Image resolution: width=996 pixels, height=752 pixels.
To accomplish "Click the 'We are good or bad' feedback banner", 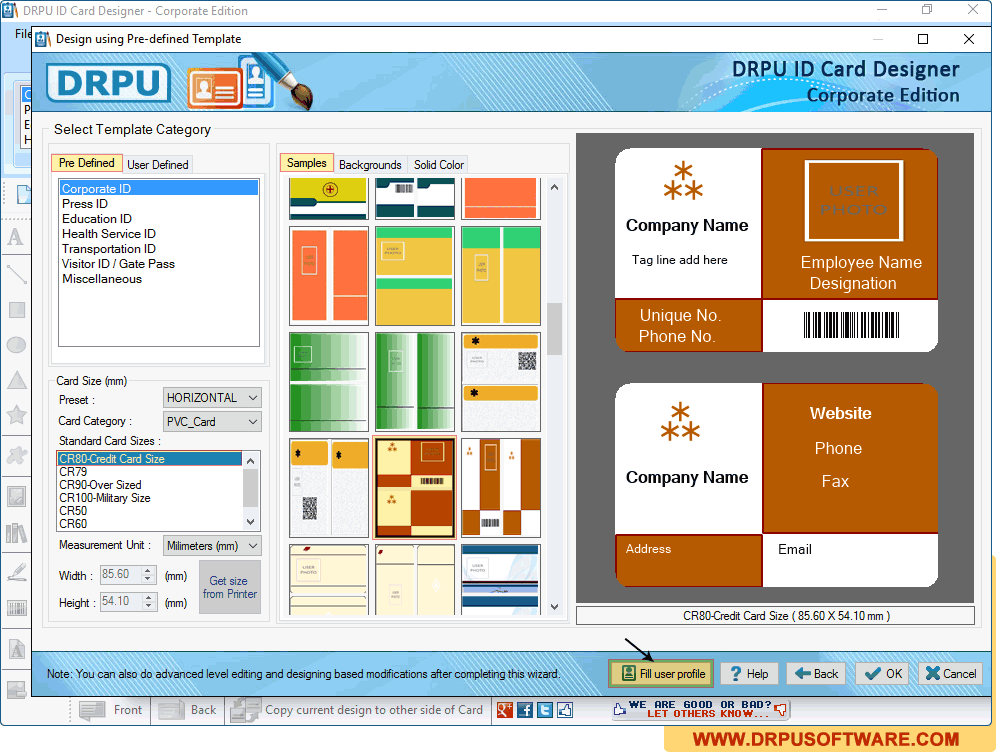I will click(x=700, y=709).
